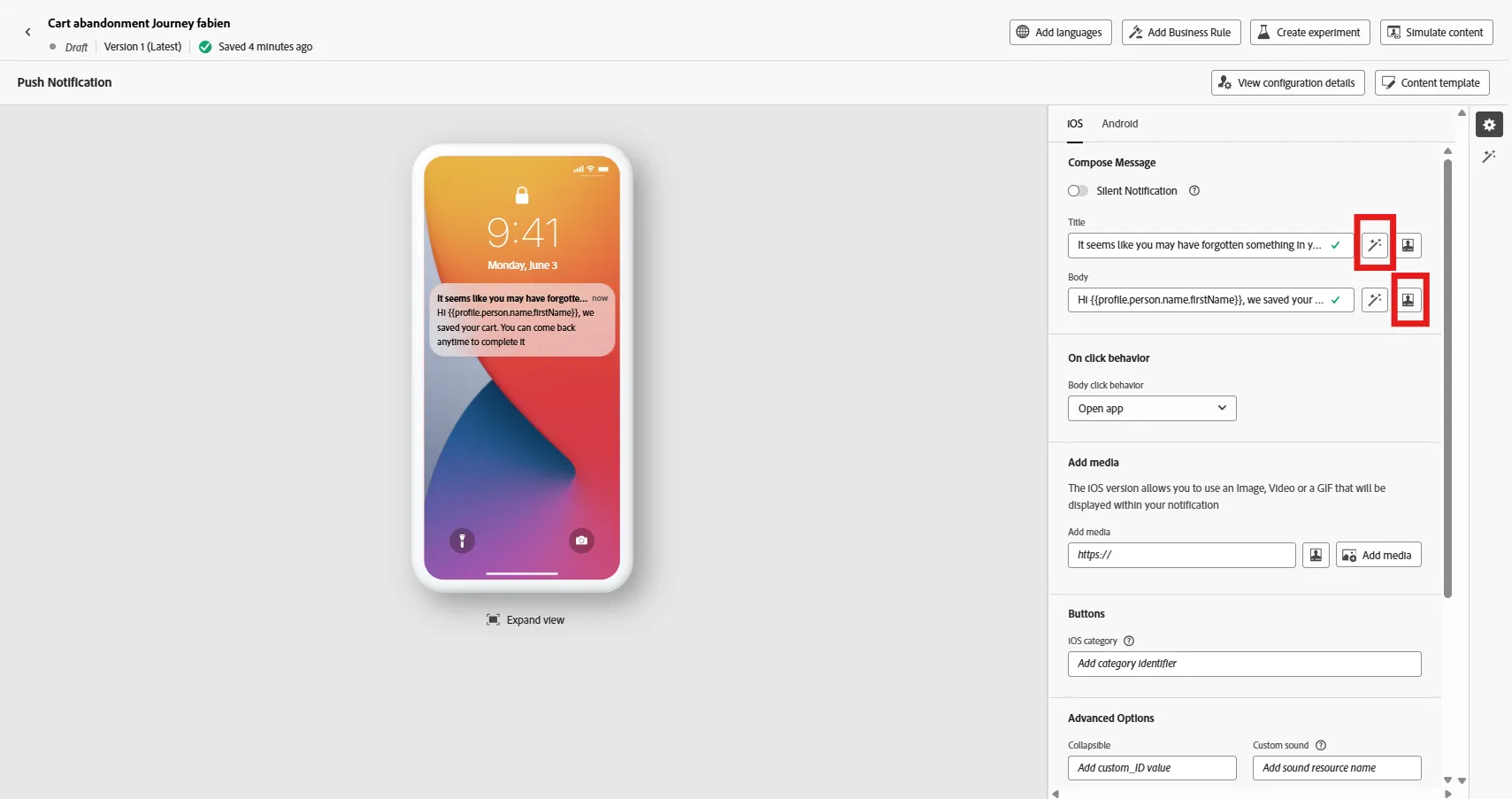This screenshot has width=1512, height=799.
Task: Click Simulate content button
Action: pyautogui.click(x=1436, y=33)
